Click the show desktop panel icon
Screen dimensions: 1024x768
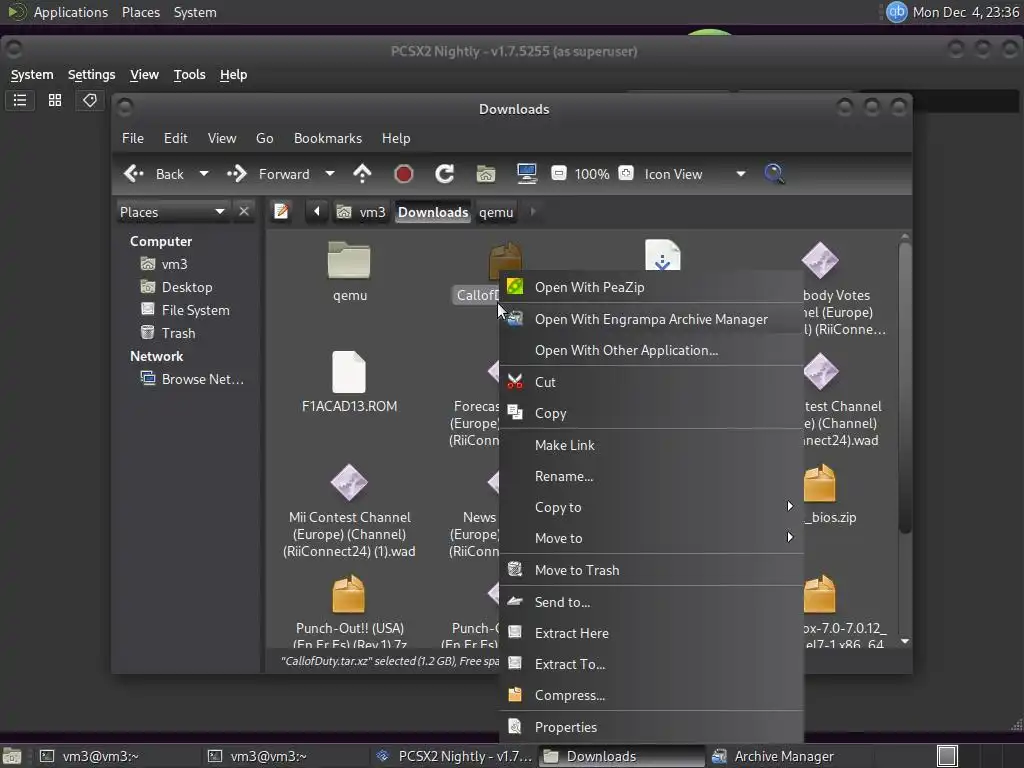(12, 756)
